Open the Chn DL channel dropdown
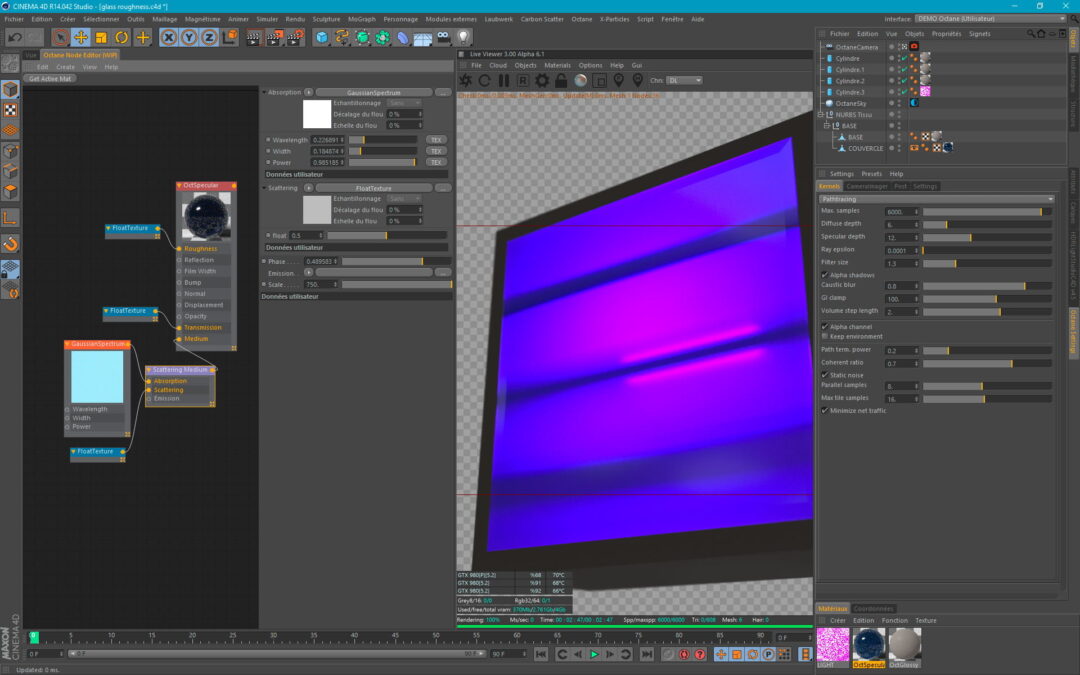Screen dimensions: 1080x675 pos(685,80)
